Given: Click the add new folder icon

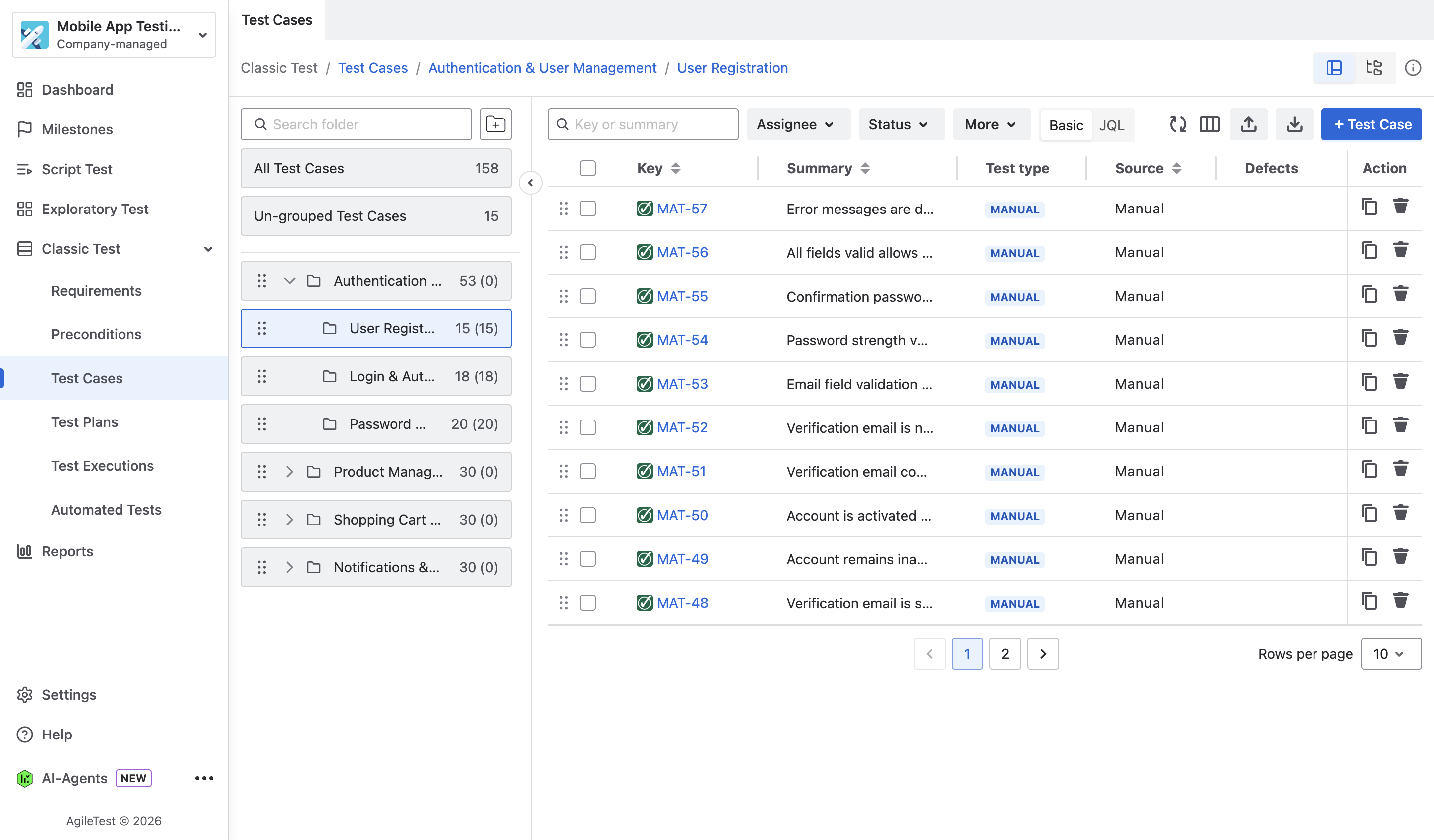Looking at the screenshot, I should pyautogui.click(x=495, y=124).
